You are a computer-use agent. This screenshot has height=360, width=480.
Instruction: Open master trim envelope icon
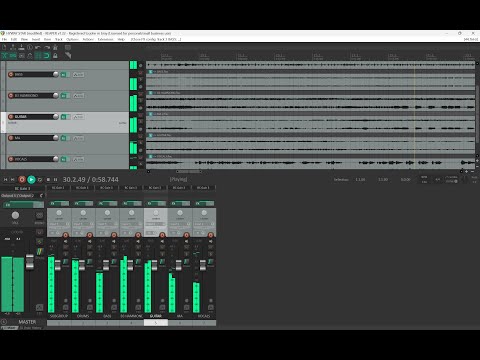coord(39,307)
